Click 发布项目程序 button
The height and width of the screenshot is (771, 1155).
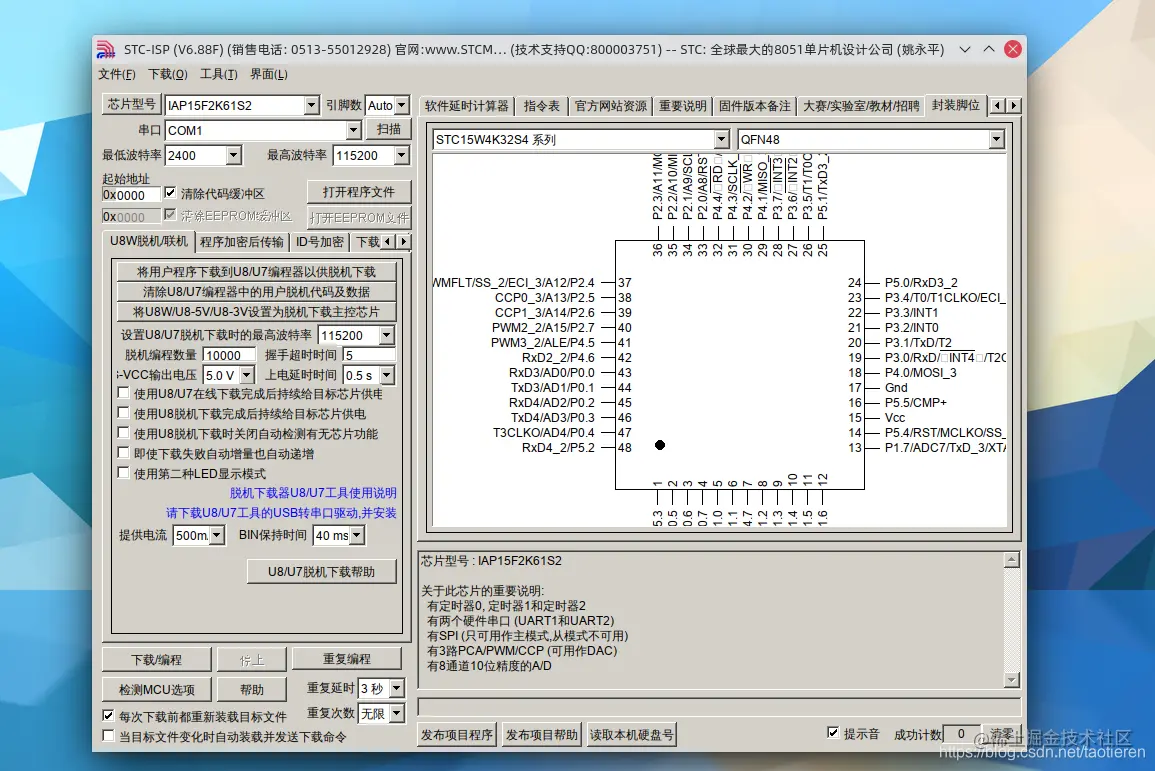[457, 734]
